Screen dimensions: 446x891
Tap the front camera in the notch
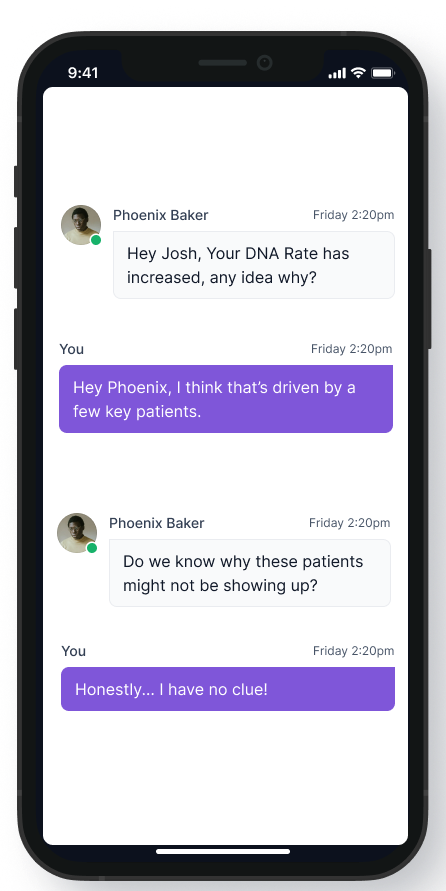point(264,63)
